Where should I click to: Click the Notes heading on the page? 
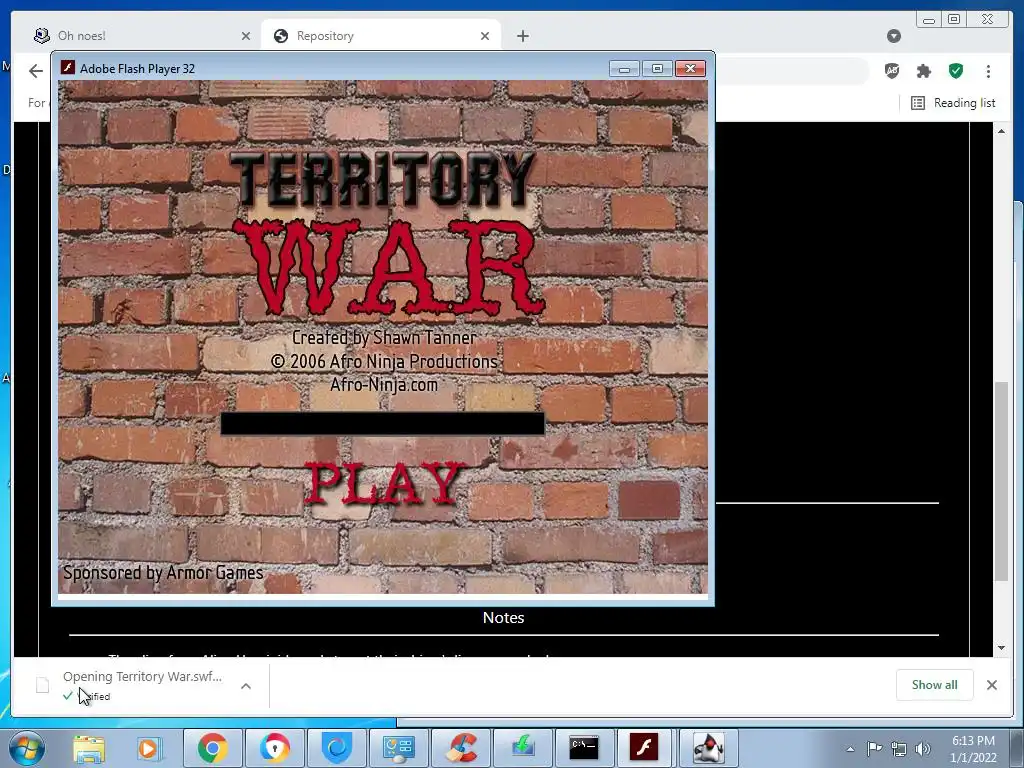click(x=504, y=617)
